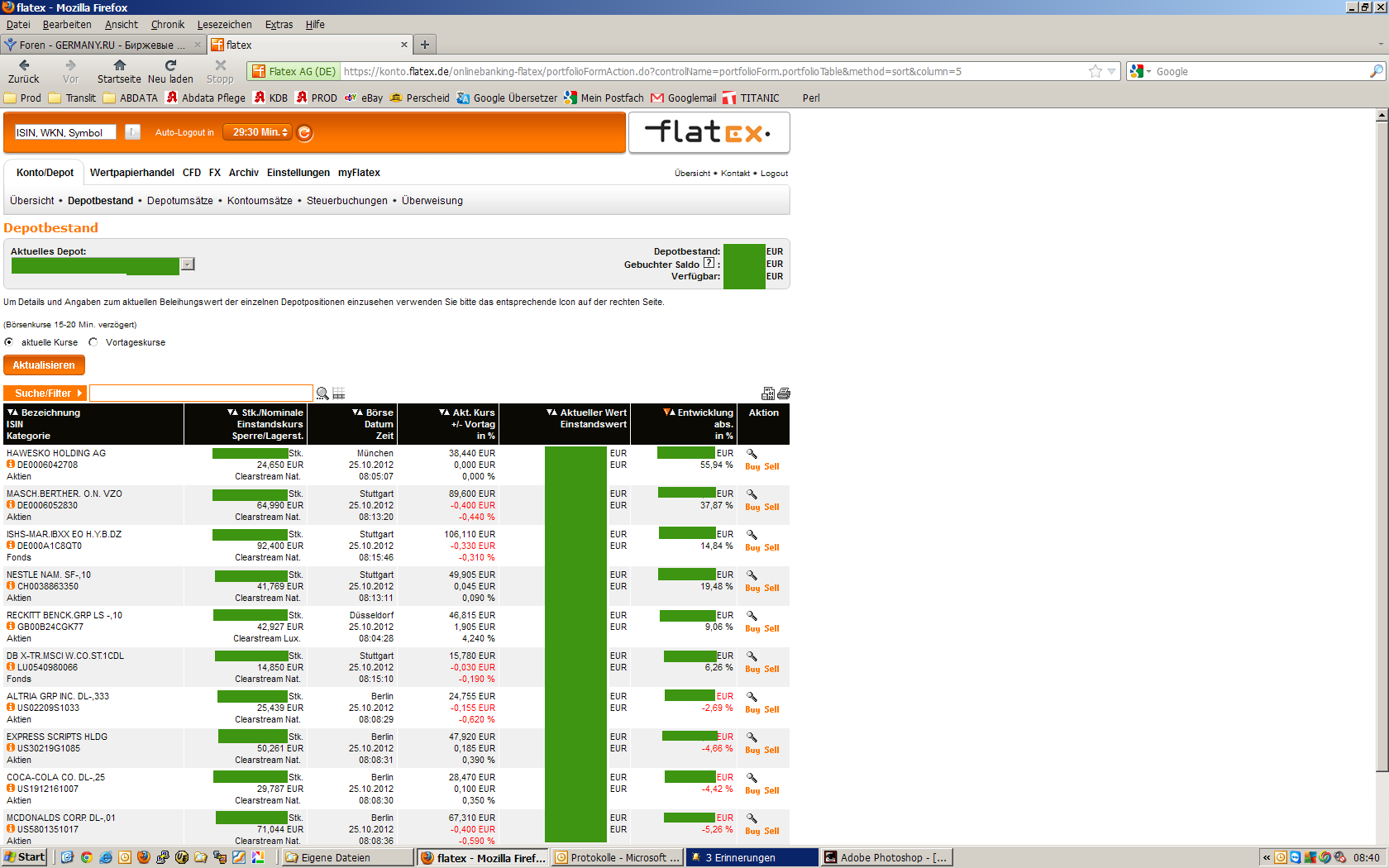
Task: Click the page vertical scrollbar
Action: click(1382, 446)
